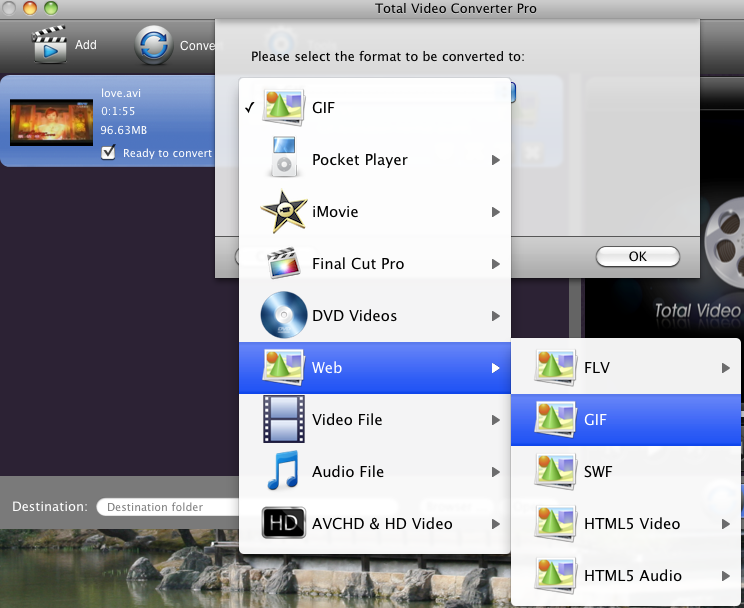Expand AVCHD & HD Video submenu arrow
The width and height of the screenshot is (744, 608).
496,524
